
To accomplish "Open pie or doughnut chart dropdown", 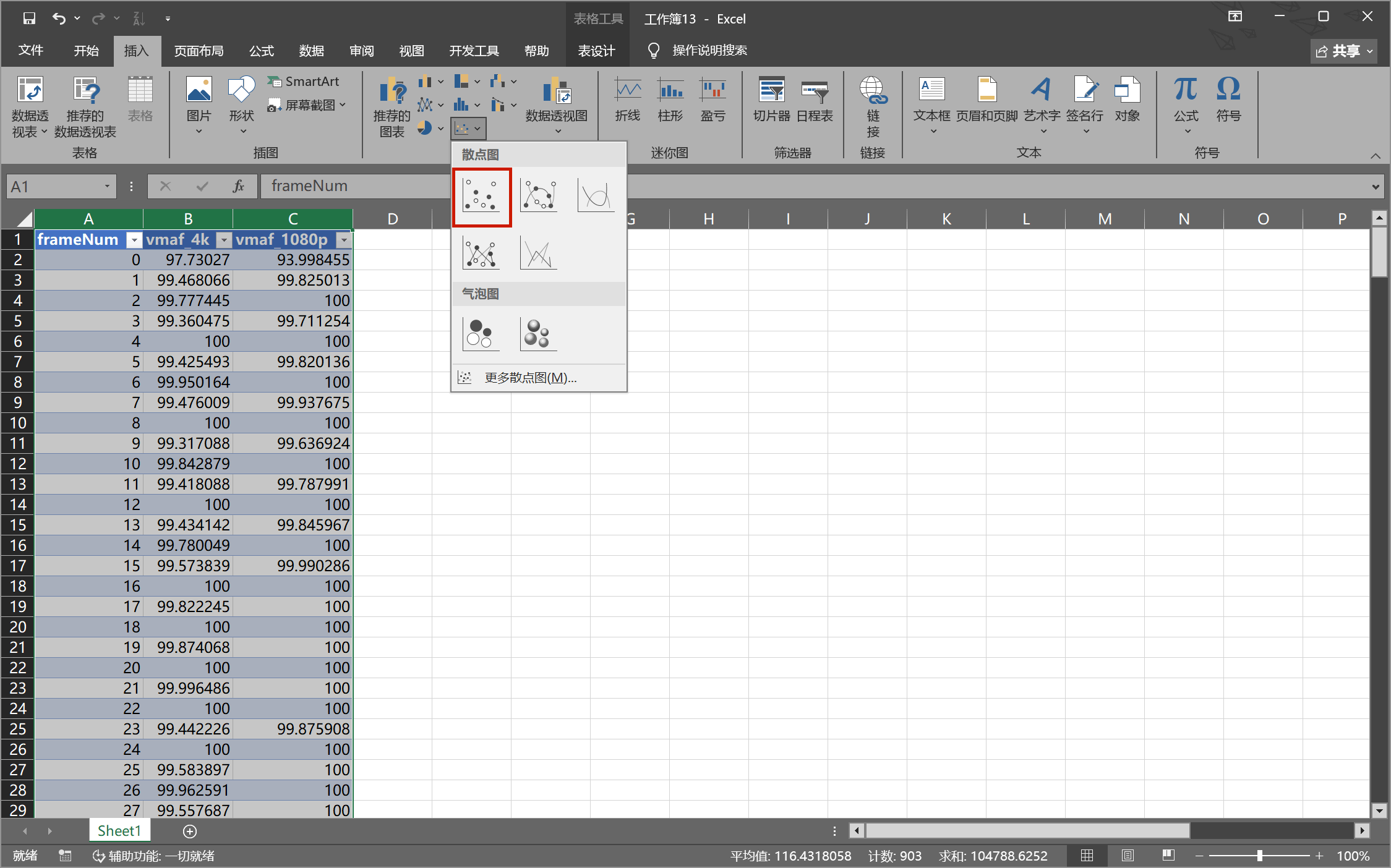I will tap(431, 129).
